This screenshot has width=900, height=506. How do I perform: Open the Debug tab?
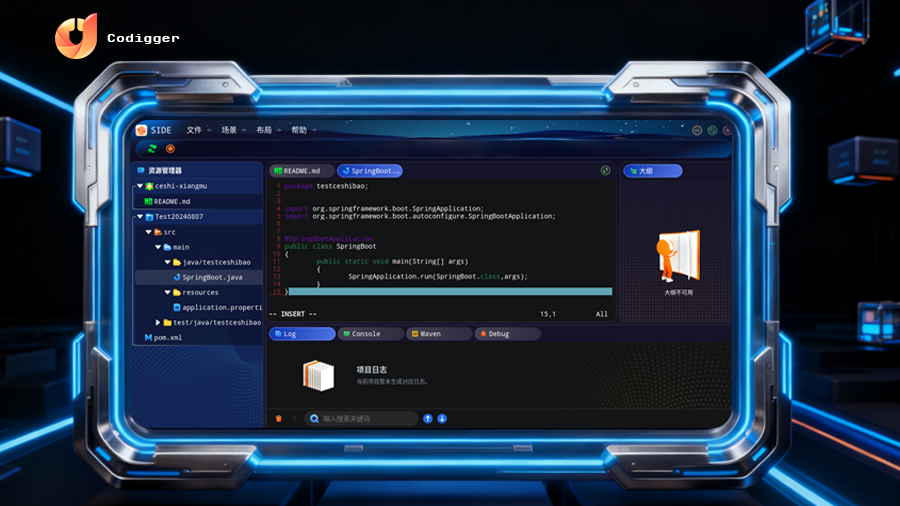pyautogui.click(x=507, y=334)
